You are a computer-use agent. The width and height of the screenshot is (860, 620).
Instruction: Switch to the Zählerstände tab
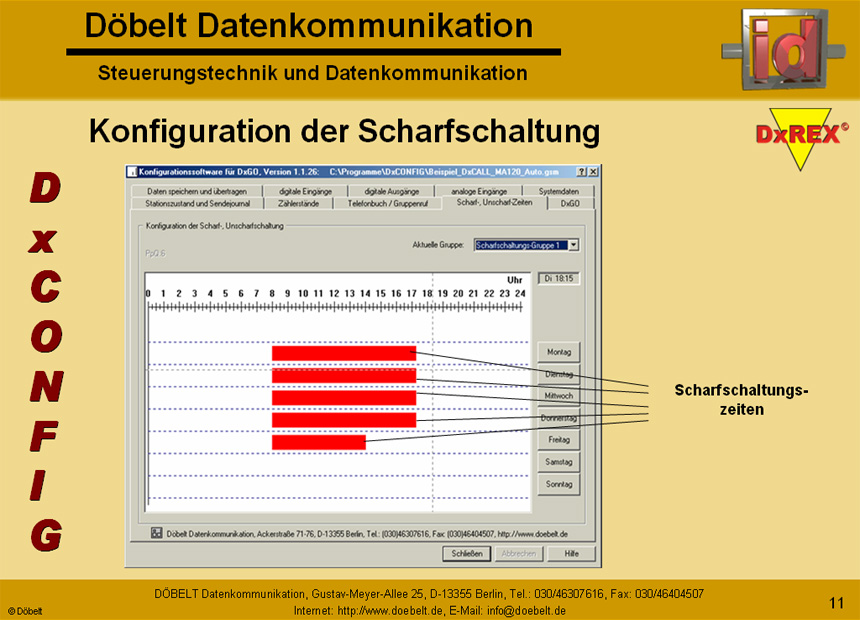coord(299,204)
